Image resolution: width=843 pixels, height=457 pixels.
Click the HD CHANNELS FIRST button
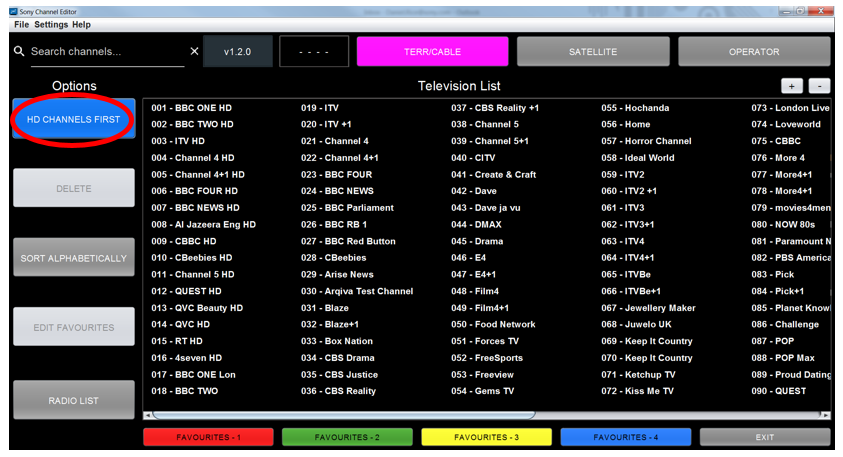tap(74, 119)
